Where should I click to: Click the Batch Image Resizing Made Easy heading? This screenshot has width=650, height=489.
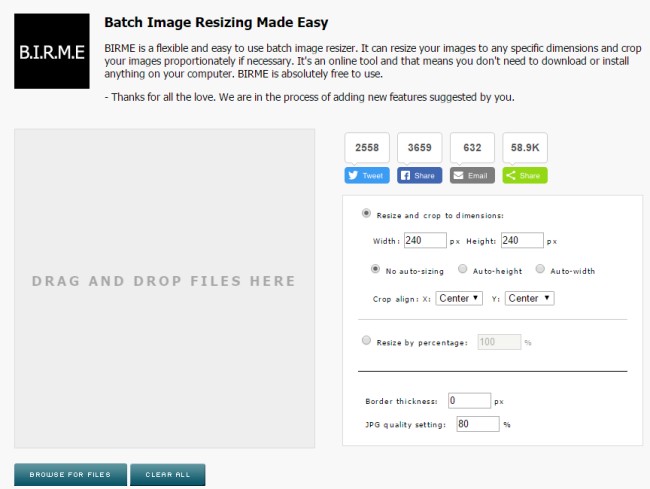(216, 22)
